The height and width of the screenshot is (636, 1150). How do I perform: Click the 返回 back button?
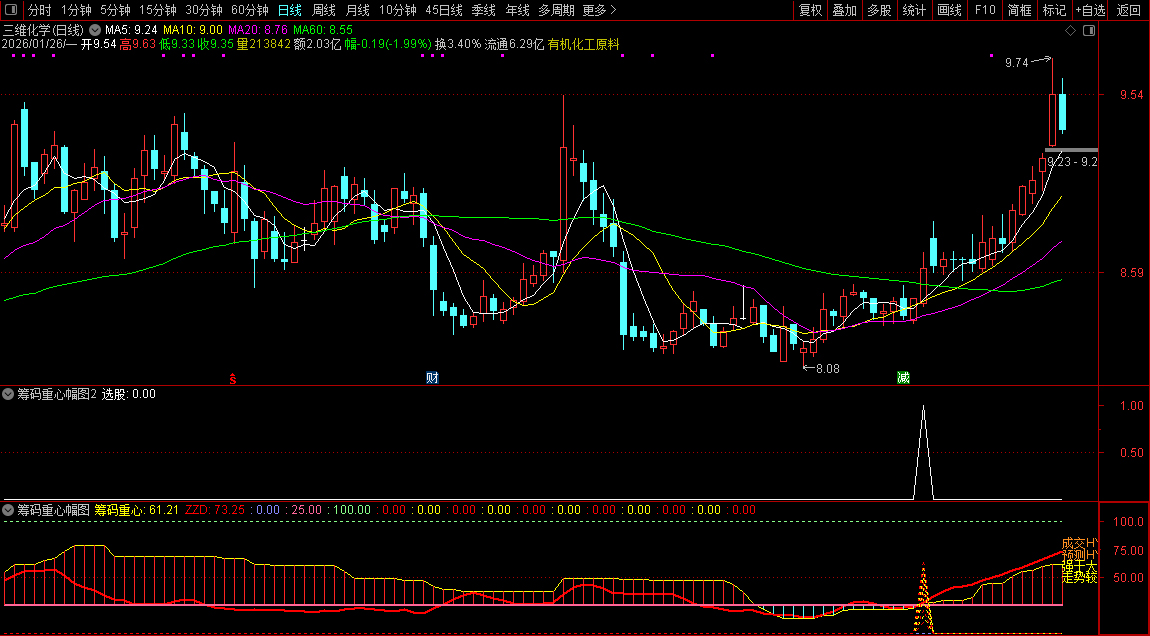coord(1128,10)
